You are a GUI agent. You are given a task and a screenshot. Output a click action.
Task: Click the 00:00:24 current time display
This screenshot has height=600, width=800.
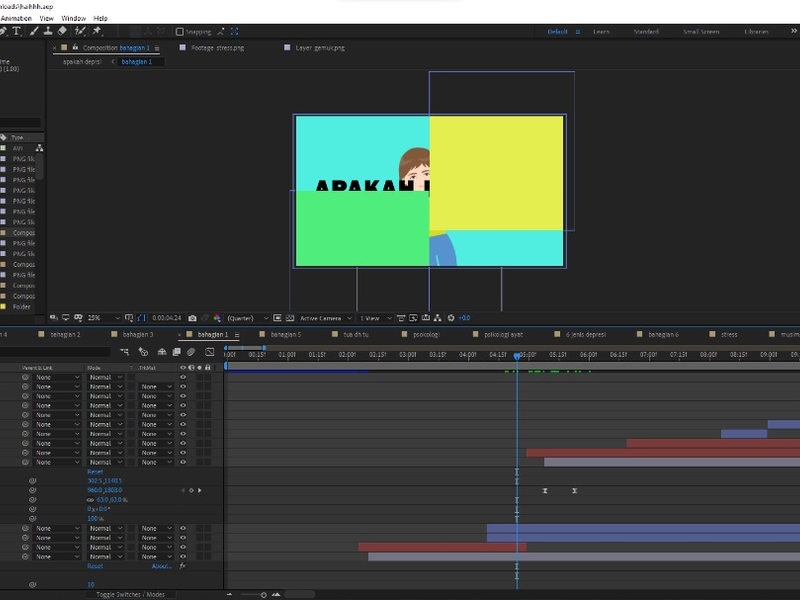166,318
